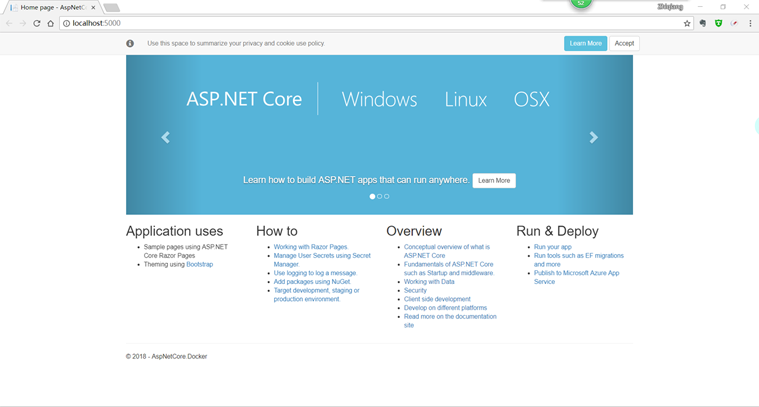The width and height of the screenshot is (759, 407).
Task: Select second carousel indicator dot
Action: point(380,196)
